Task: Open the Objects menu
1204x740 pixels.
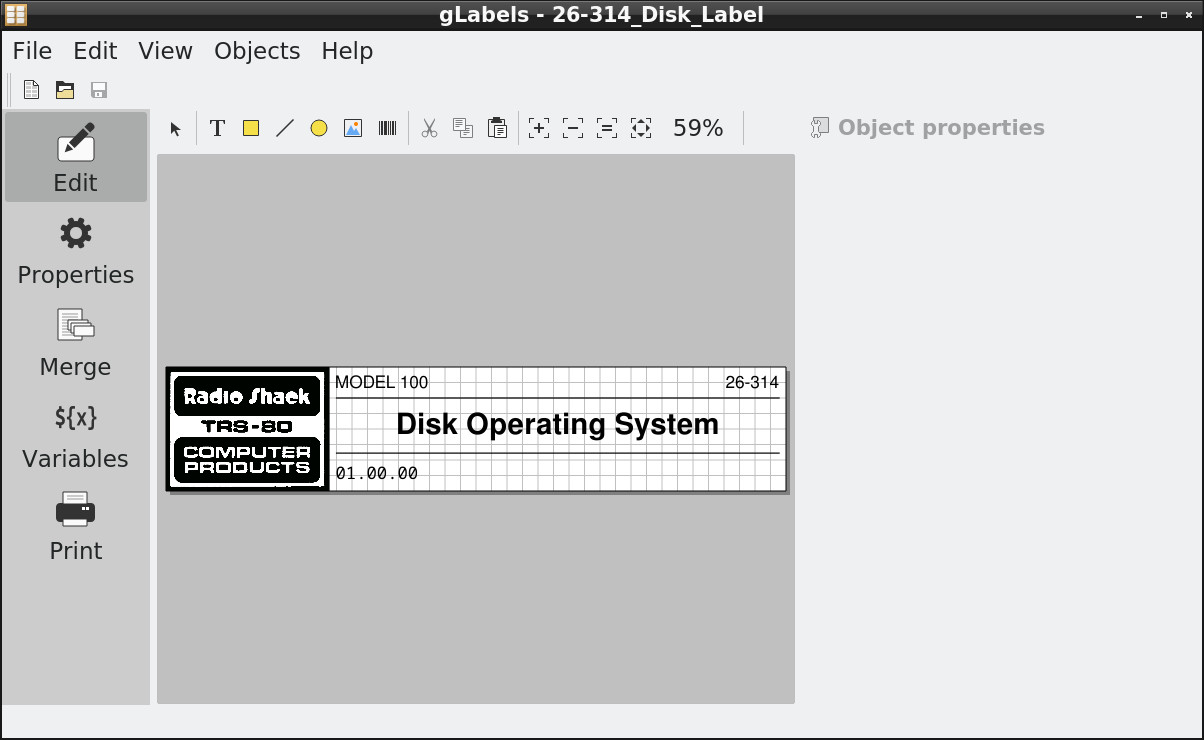Action: pyautogui.click(x=257, y=51)
